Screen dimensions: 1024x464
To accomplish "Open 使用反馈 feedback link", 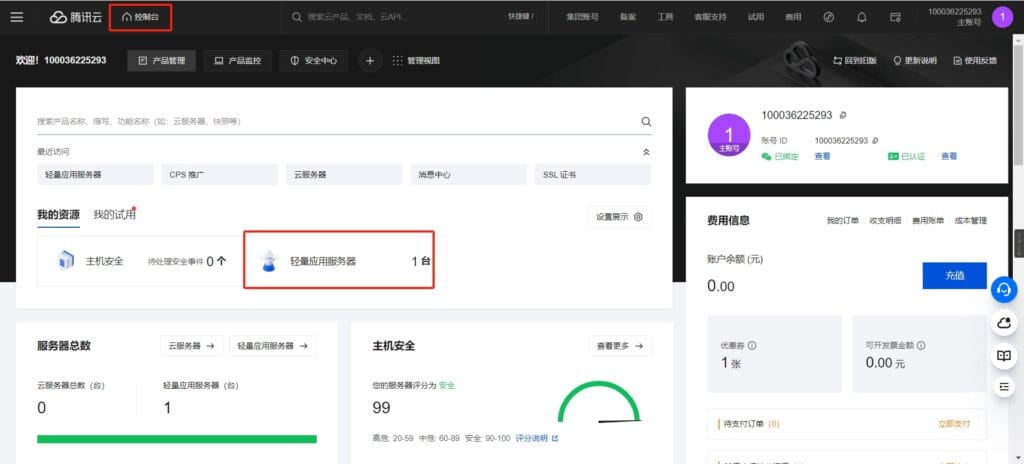I will [975, 61].
